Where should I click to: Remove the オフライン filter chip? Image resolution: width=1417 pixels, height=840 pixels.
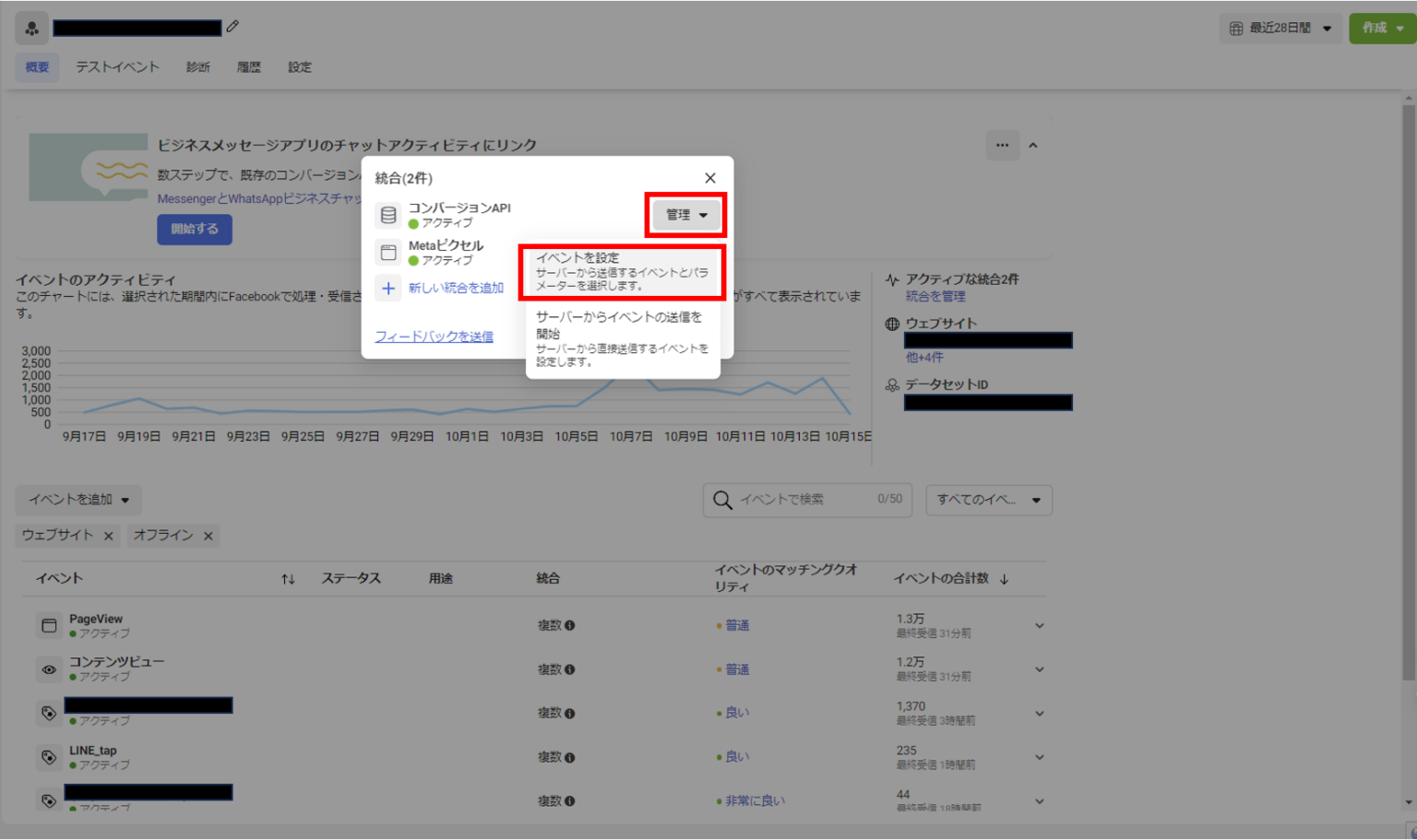click(x=208, y=536)
